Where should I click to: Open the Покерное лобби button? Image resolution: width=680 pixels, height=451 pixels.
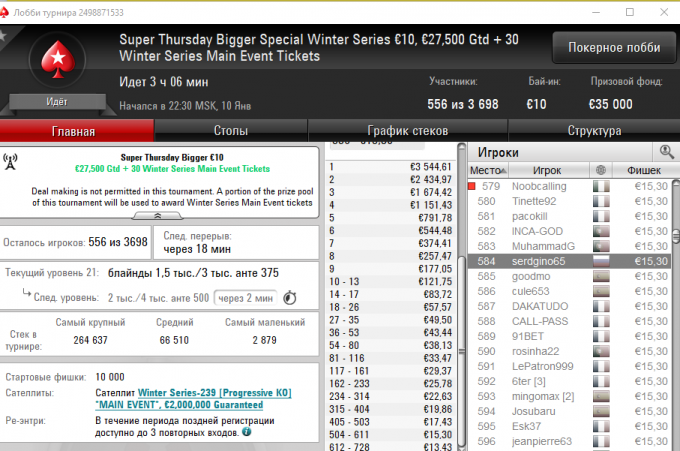point(614,48)
